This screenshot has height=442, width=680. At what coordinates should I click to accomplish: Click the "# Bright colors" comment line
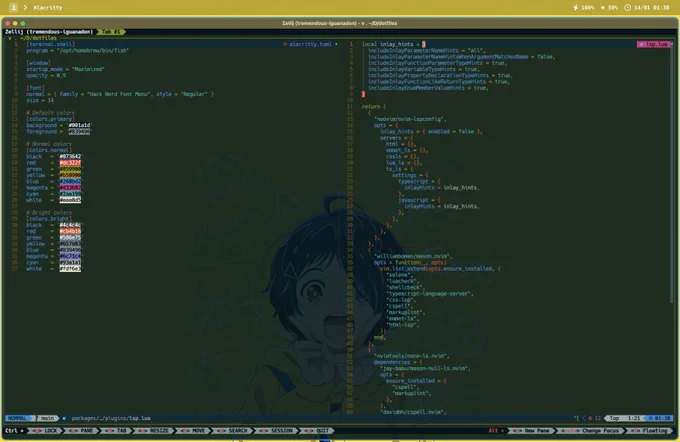(49, 213)
